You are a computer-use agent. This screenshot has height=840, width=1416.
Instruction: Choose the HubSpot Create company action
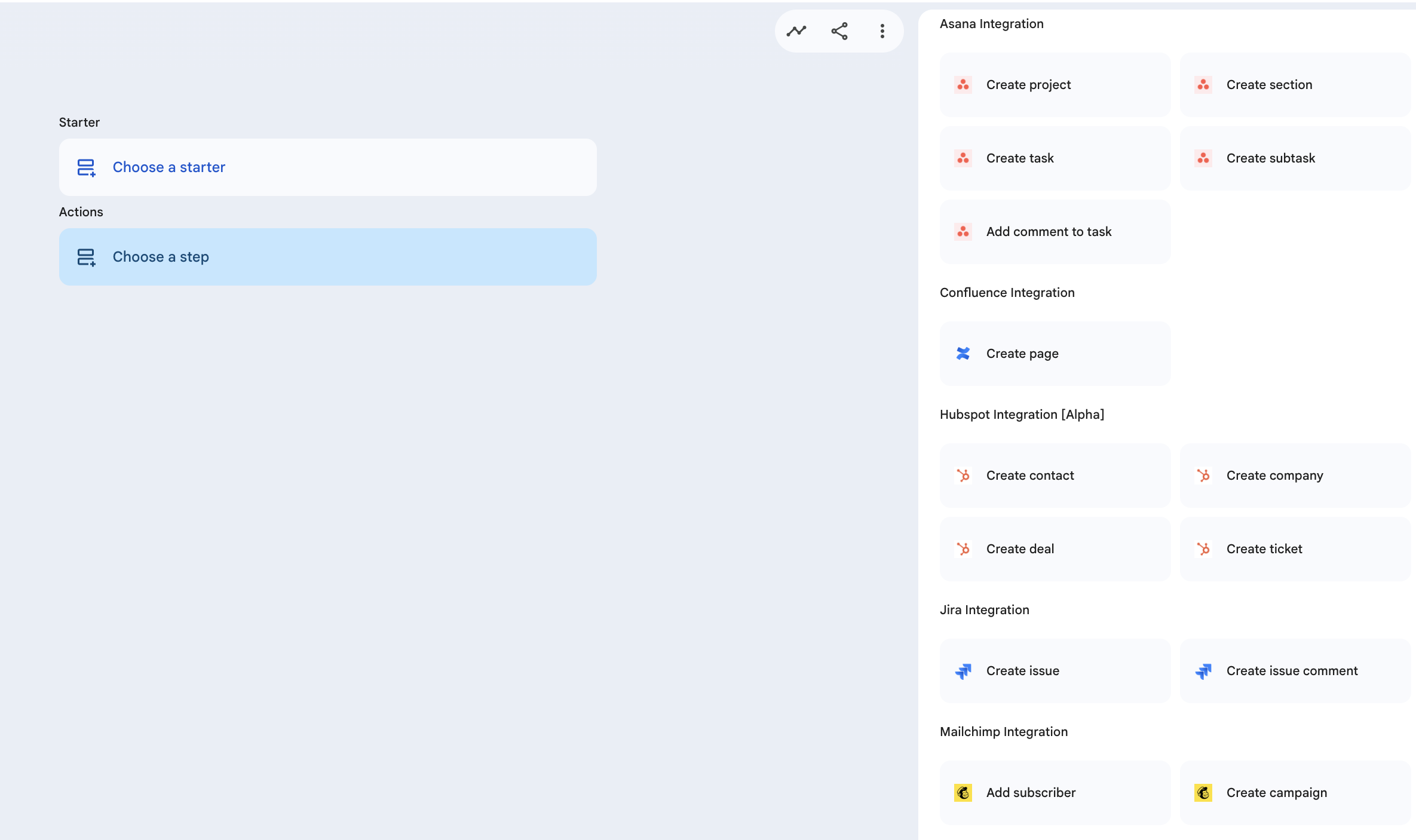tap(1295, 476)
